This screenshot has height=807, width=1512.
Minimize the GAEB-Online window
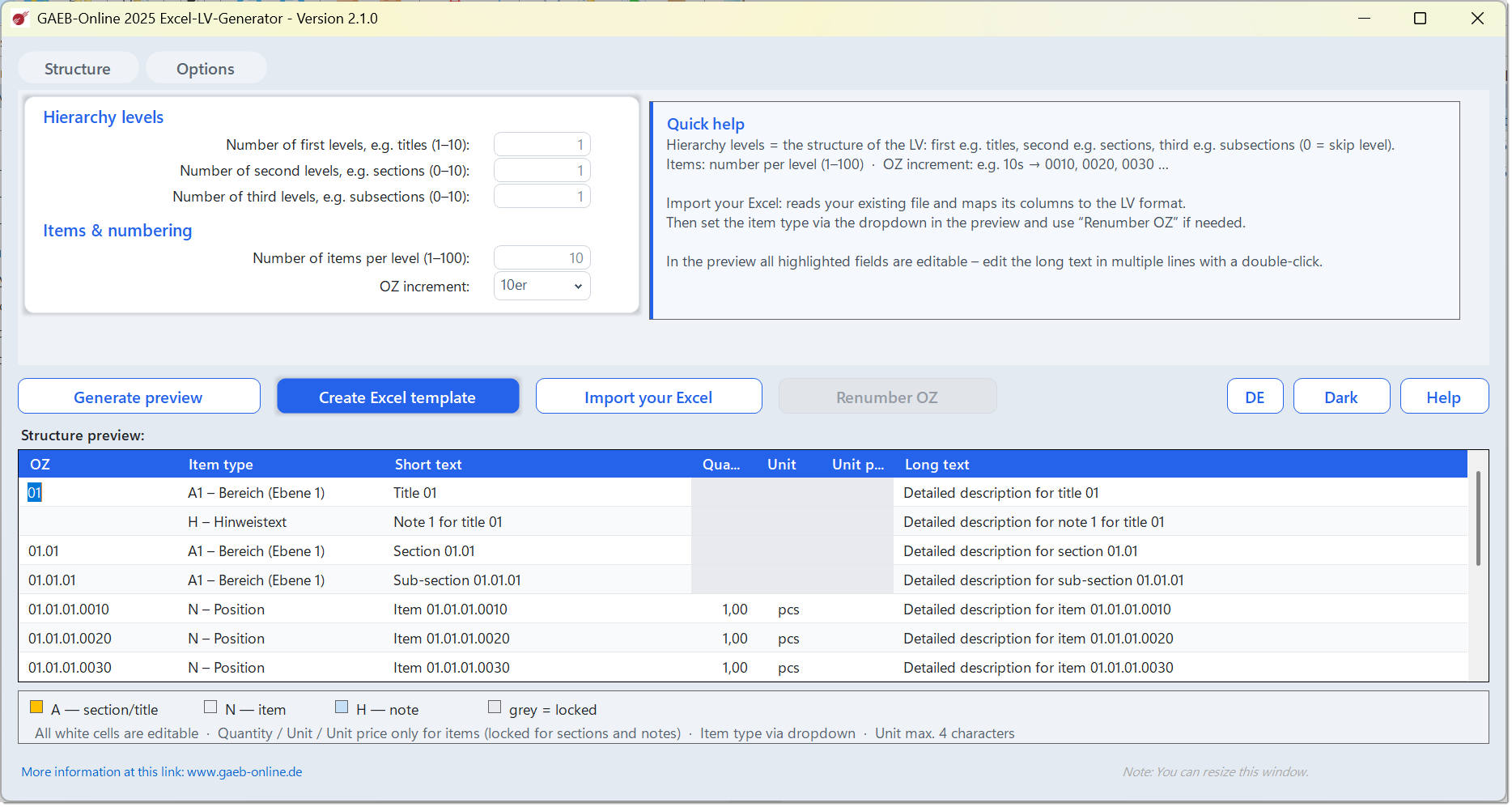1365,18
